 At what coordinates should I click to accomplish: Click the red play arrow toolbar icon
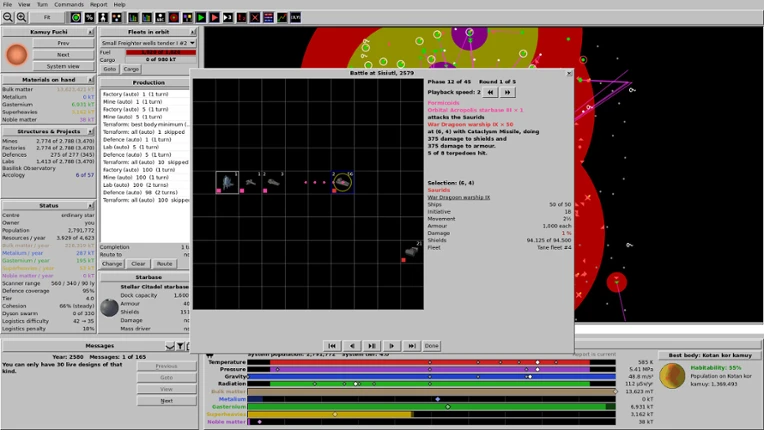pos(214,18)
